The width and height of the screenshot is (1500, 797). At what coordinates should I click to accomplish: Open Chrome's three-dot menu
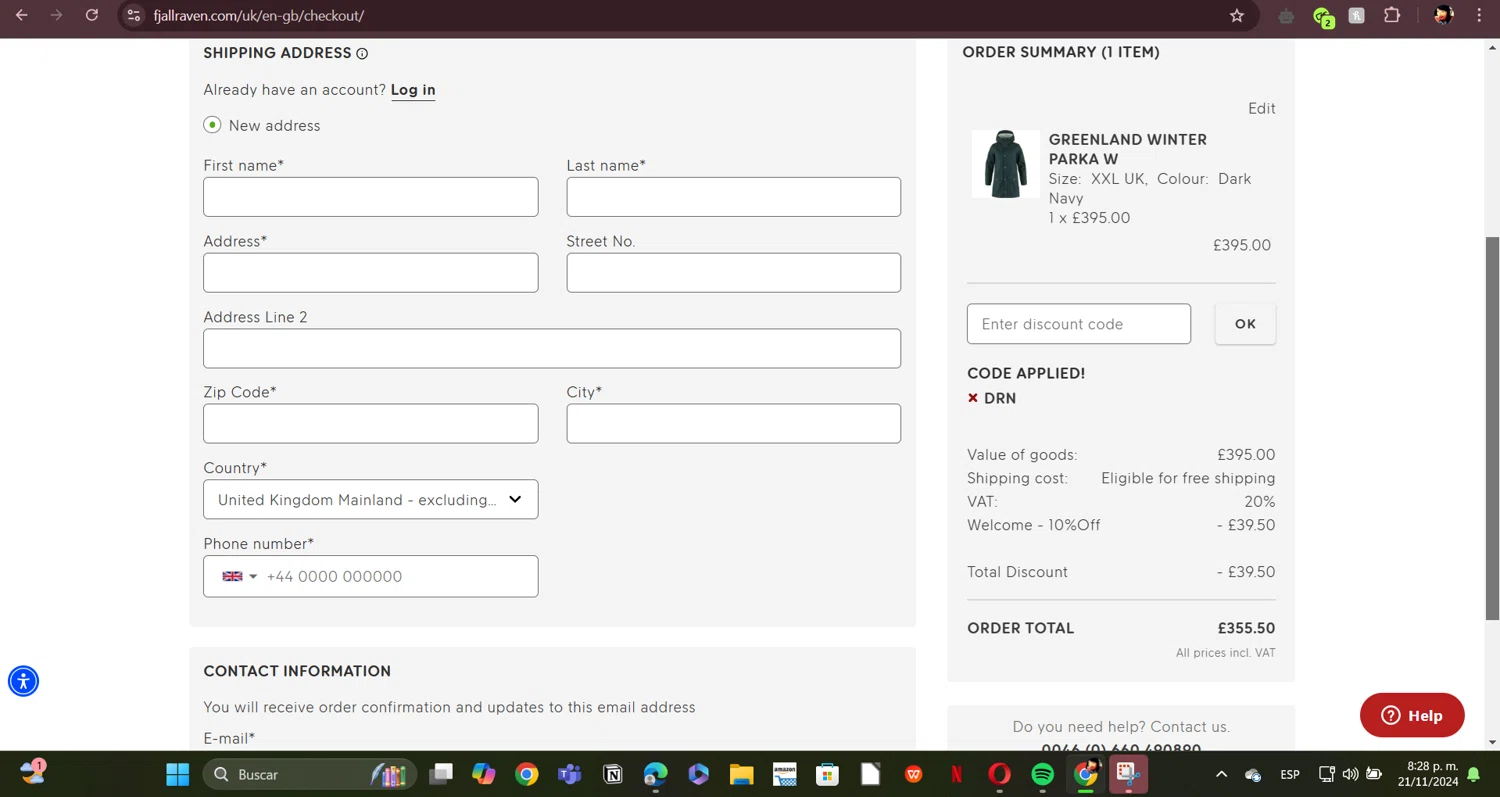tap(1479, 16)
